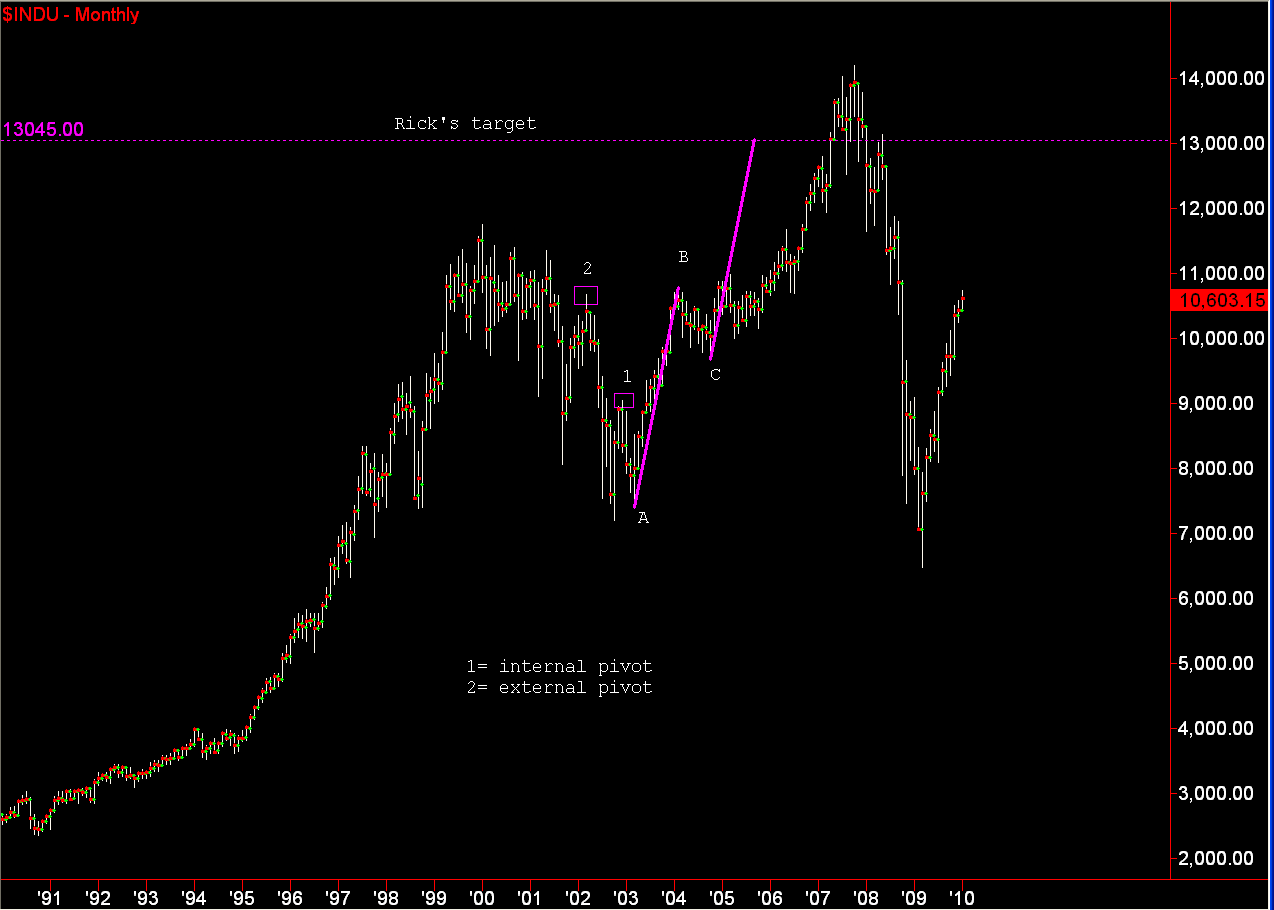Image resolution: width=1274 pixels, height=910 pixels.
Task: Click the Rick's target annotation text
Action: click(x=465, y=124)
